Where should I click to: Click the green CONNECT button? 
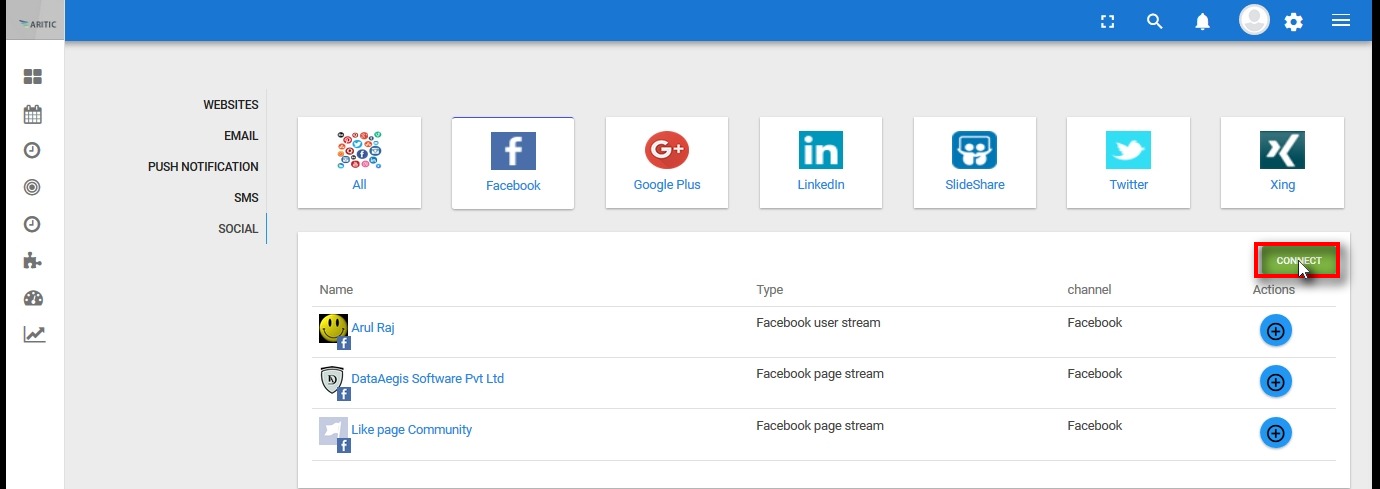click(1298, 261)
